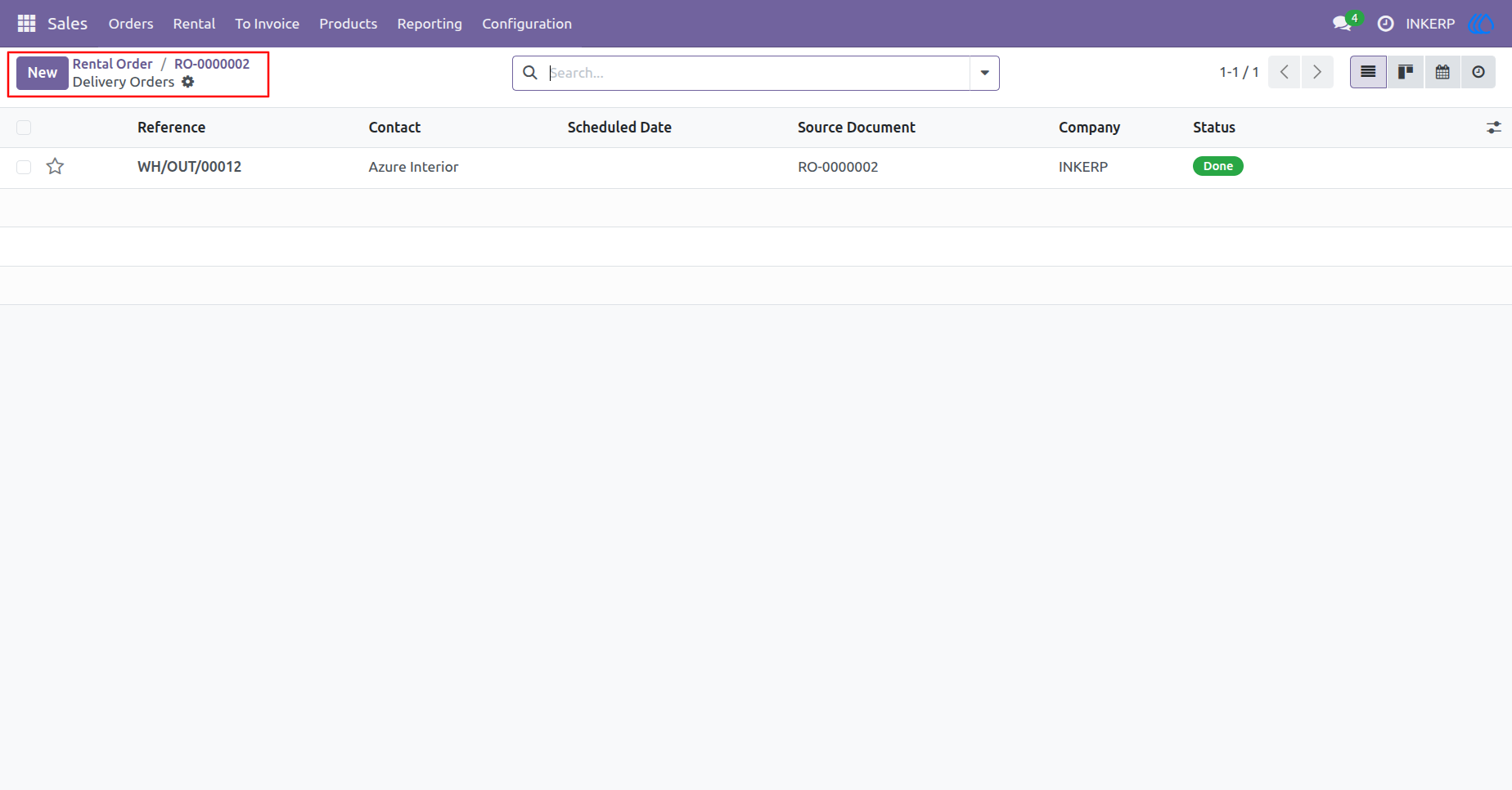Open the Rental menu
Screen dimensions: 1512x790
(194, 24)
